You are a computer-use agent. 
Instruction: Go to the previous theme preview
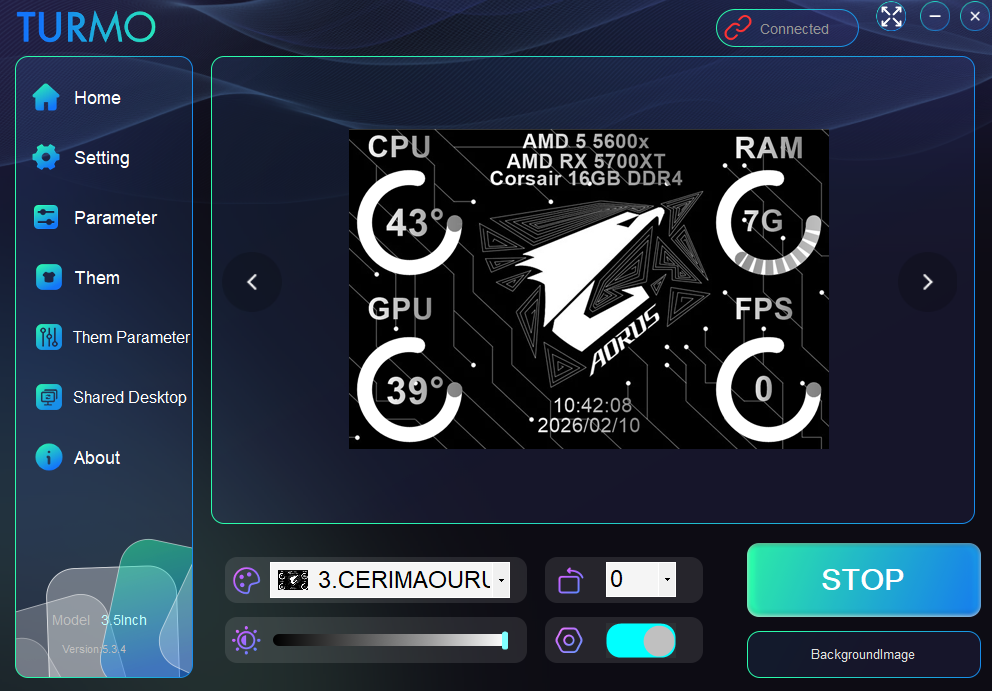click(252, 282)
